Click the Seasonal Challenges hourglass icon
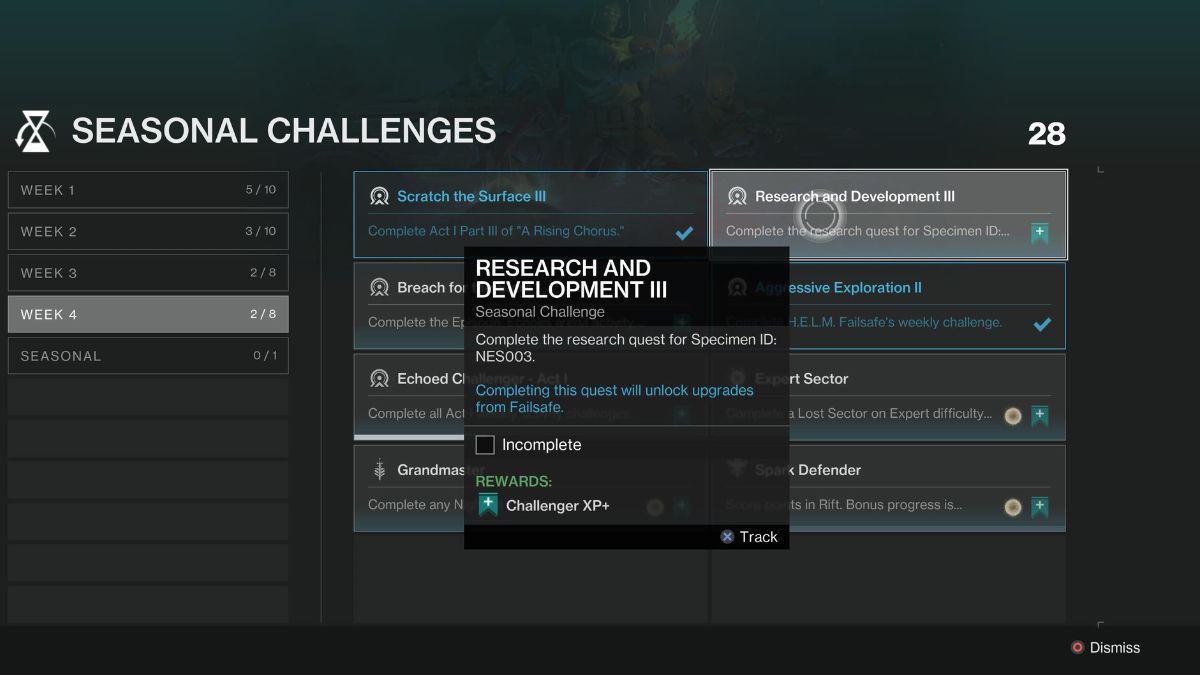Viewport: 1200px width, 675px height. coord(33,130)
